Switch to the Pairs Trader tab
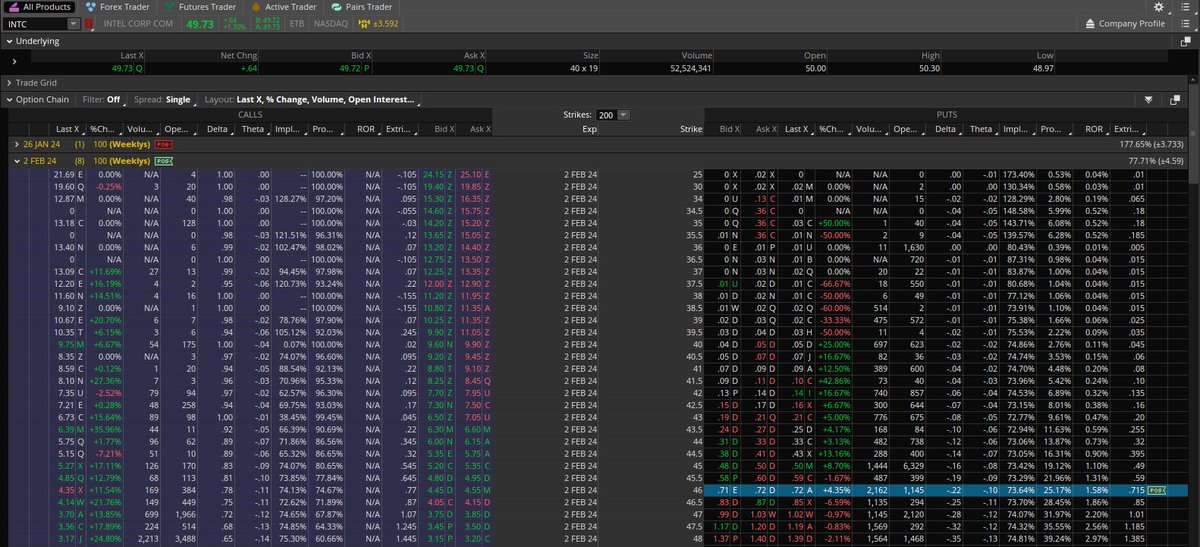The height and width of the screenshot is (547, 1200). click(x=360, y=6)
